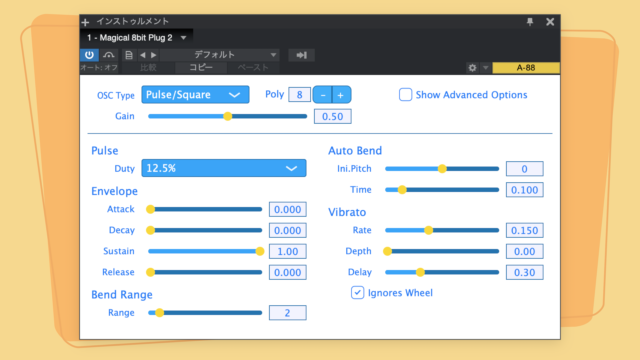Image resolution: width=640 pixels, height=360 pixels.
Task: Click the Vibrato Rate value field
Action: (524, 231)
